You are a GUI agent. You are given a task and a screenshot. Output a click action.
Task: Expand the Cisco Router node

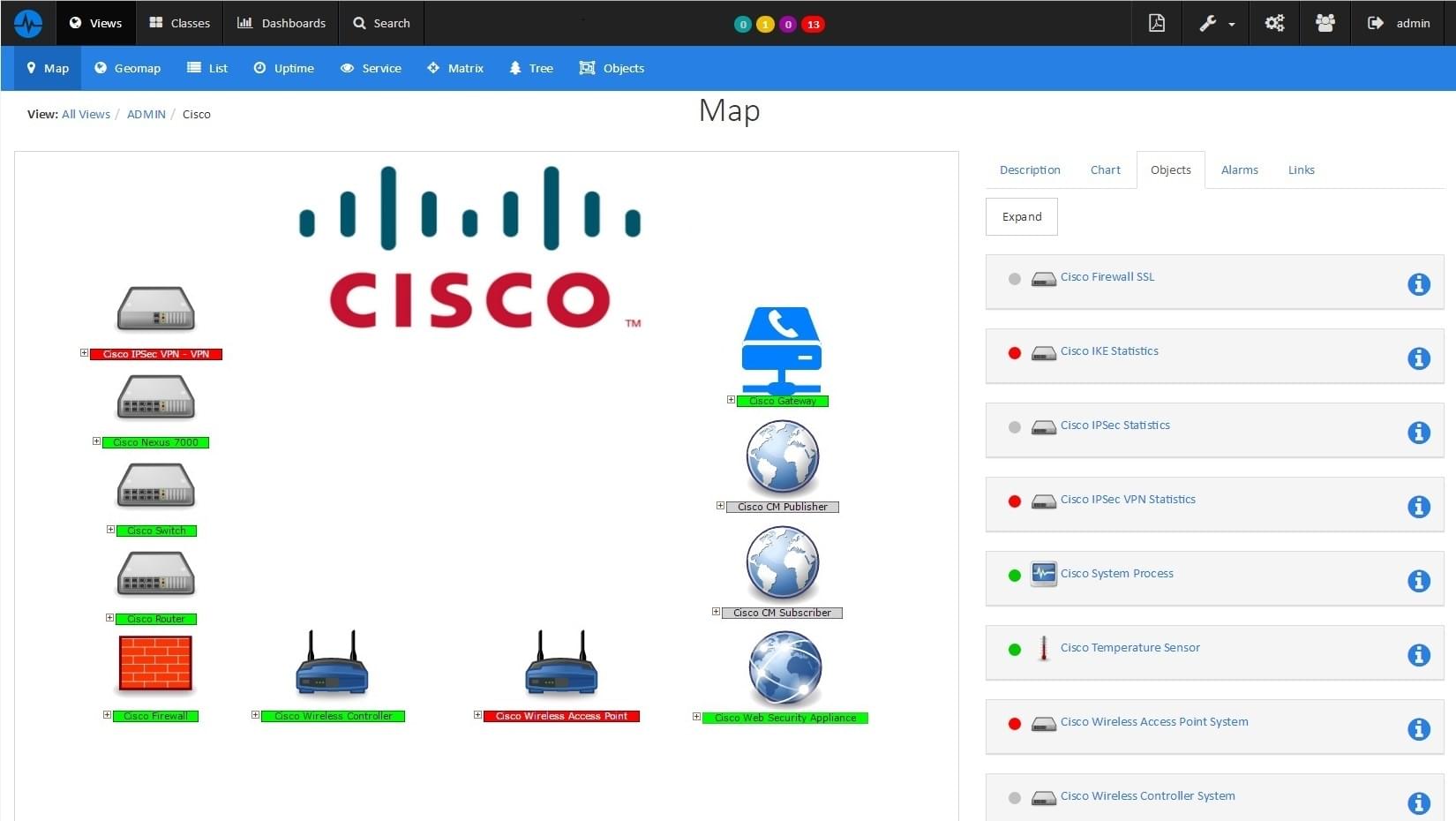point(109,618)
